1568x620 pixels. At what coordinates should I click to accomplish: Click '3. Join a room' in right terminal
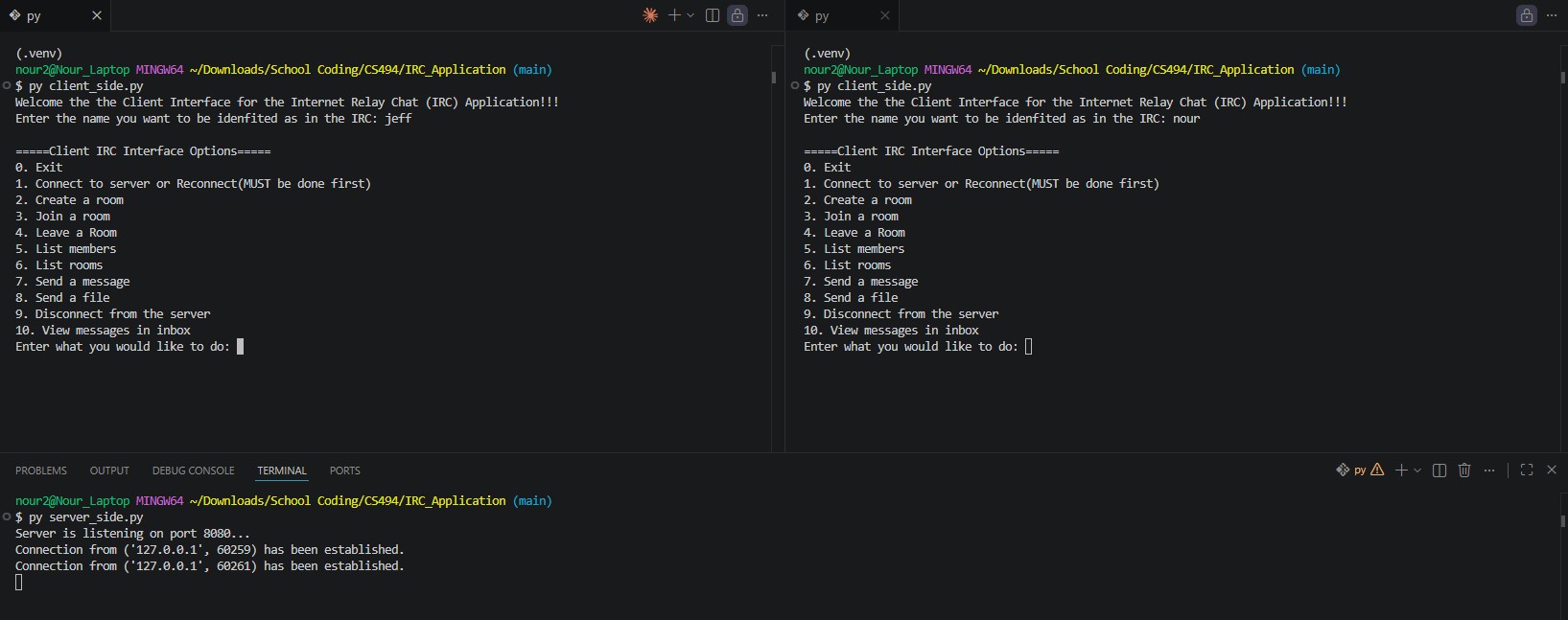pos(851,217)
